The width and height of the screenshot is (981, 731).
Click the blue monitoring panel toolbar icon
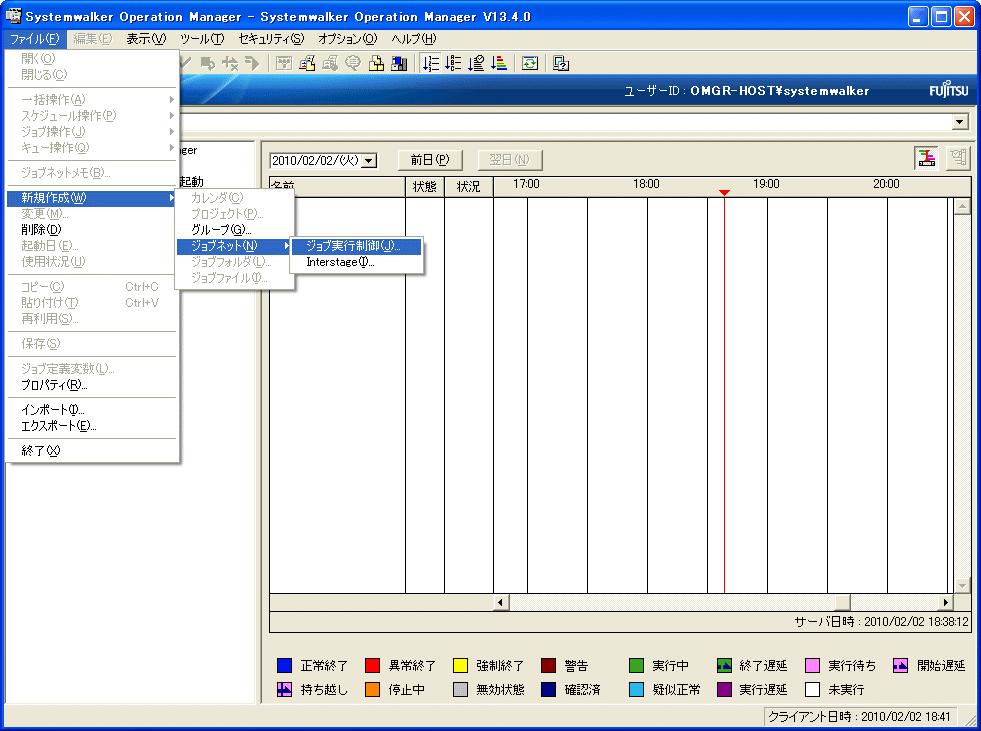(x=399, y=63)
